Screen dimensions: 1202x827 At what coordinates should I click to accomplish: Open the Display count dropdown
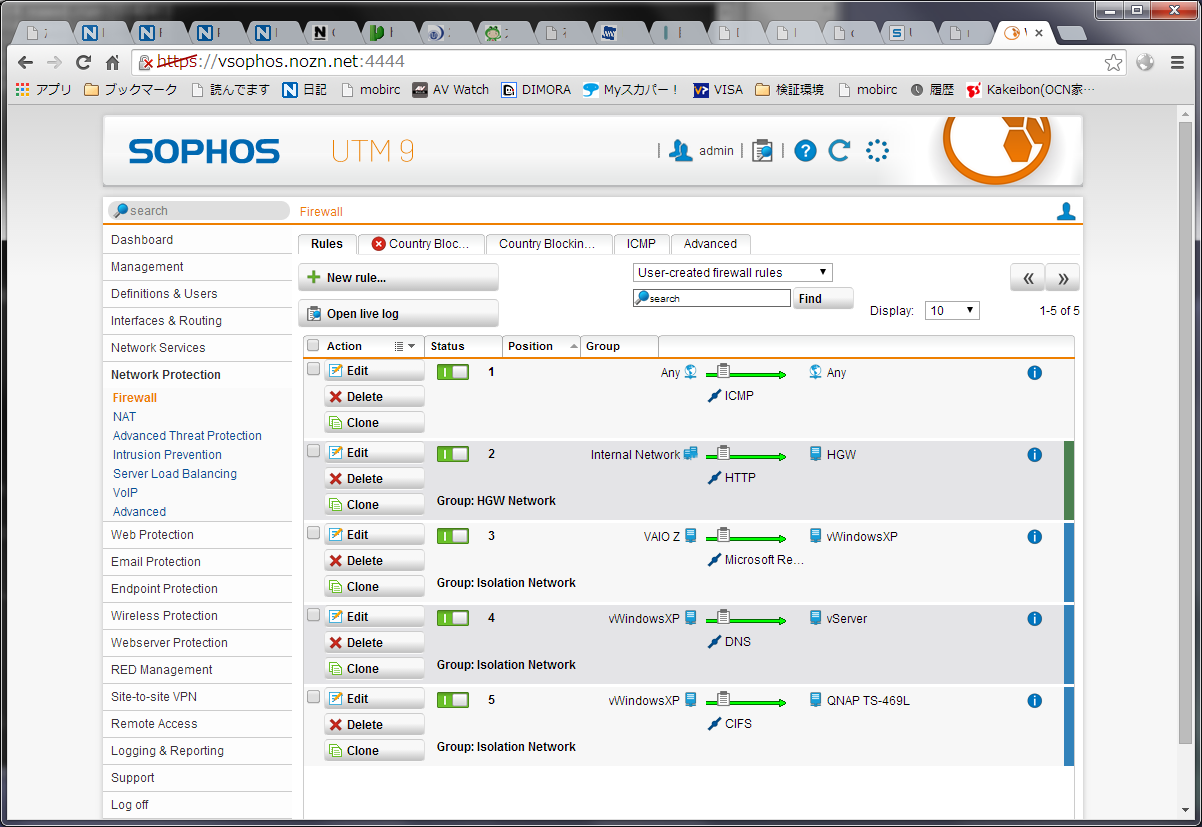pyautogui.click(x=951, y=311)
